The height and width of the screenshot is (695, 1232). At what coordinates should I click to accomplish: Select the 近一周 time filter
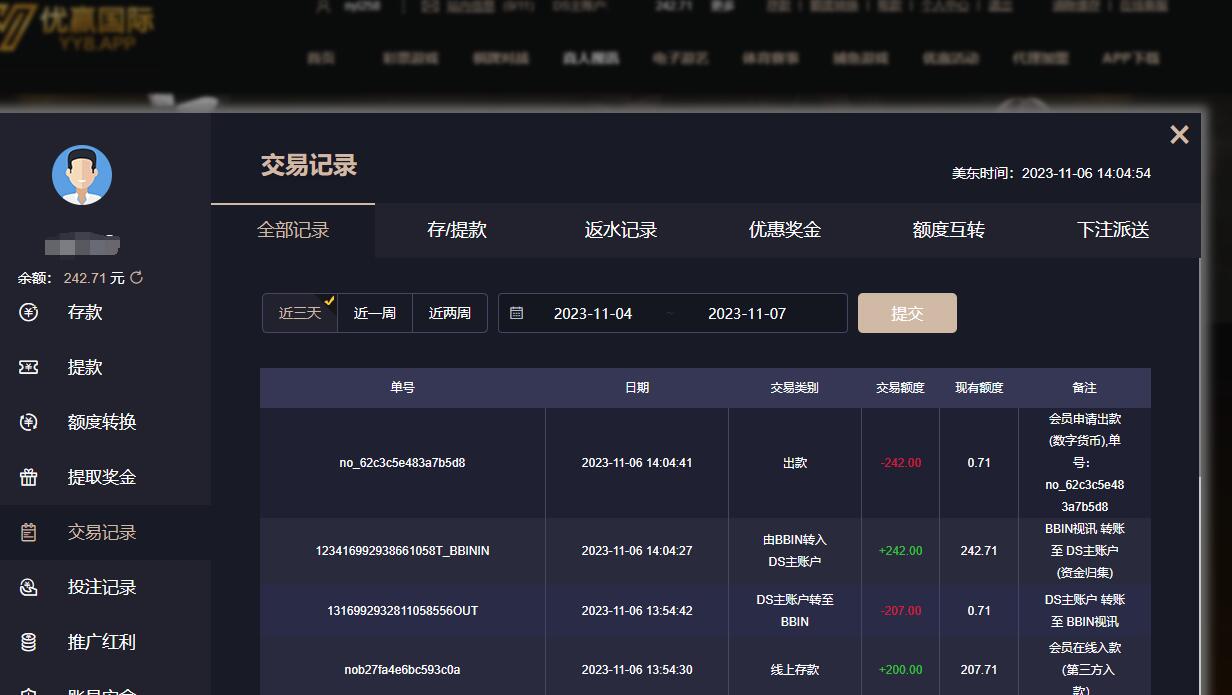point(375,313)
